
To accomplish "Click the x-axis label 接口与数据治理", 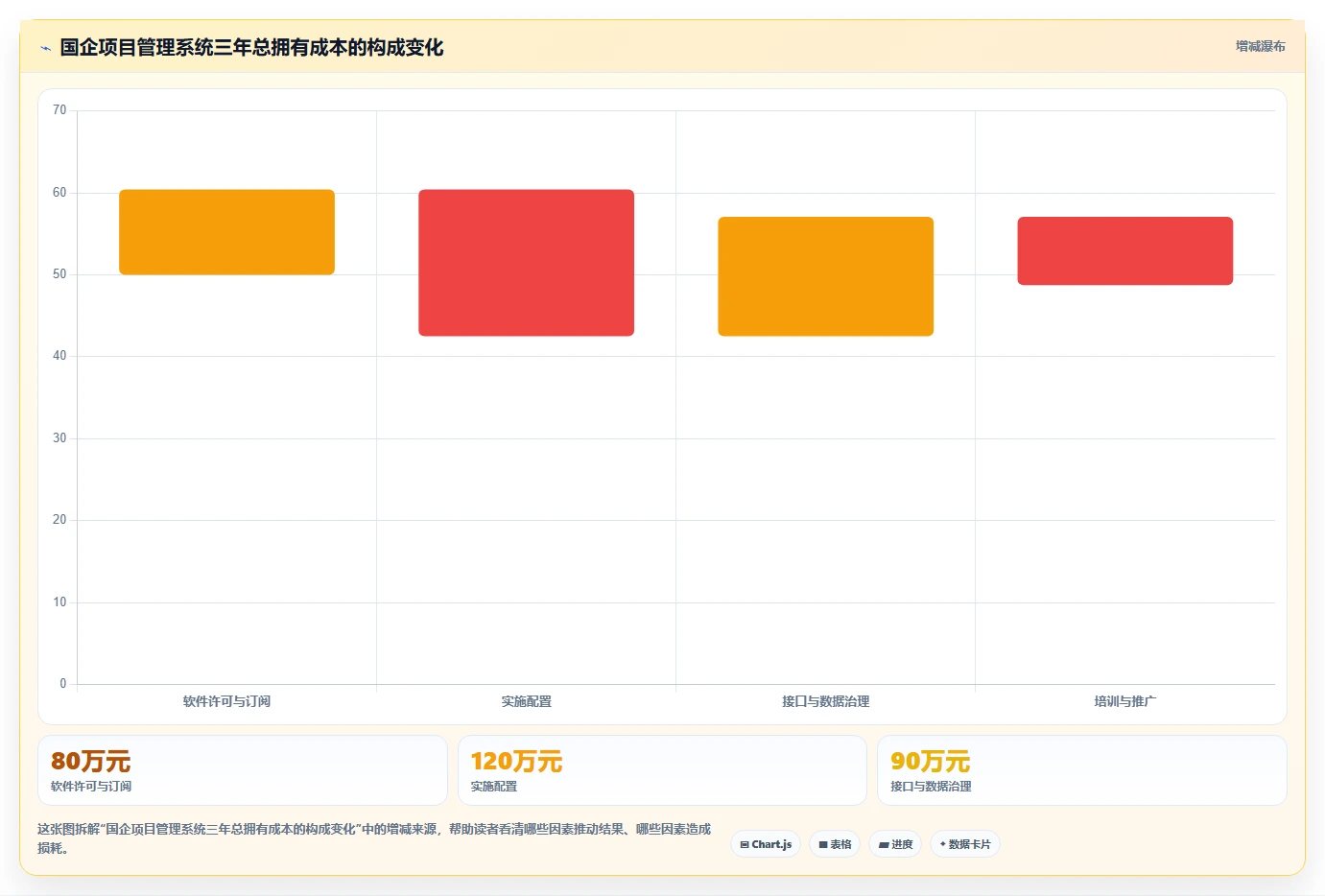I will [825, 701].
